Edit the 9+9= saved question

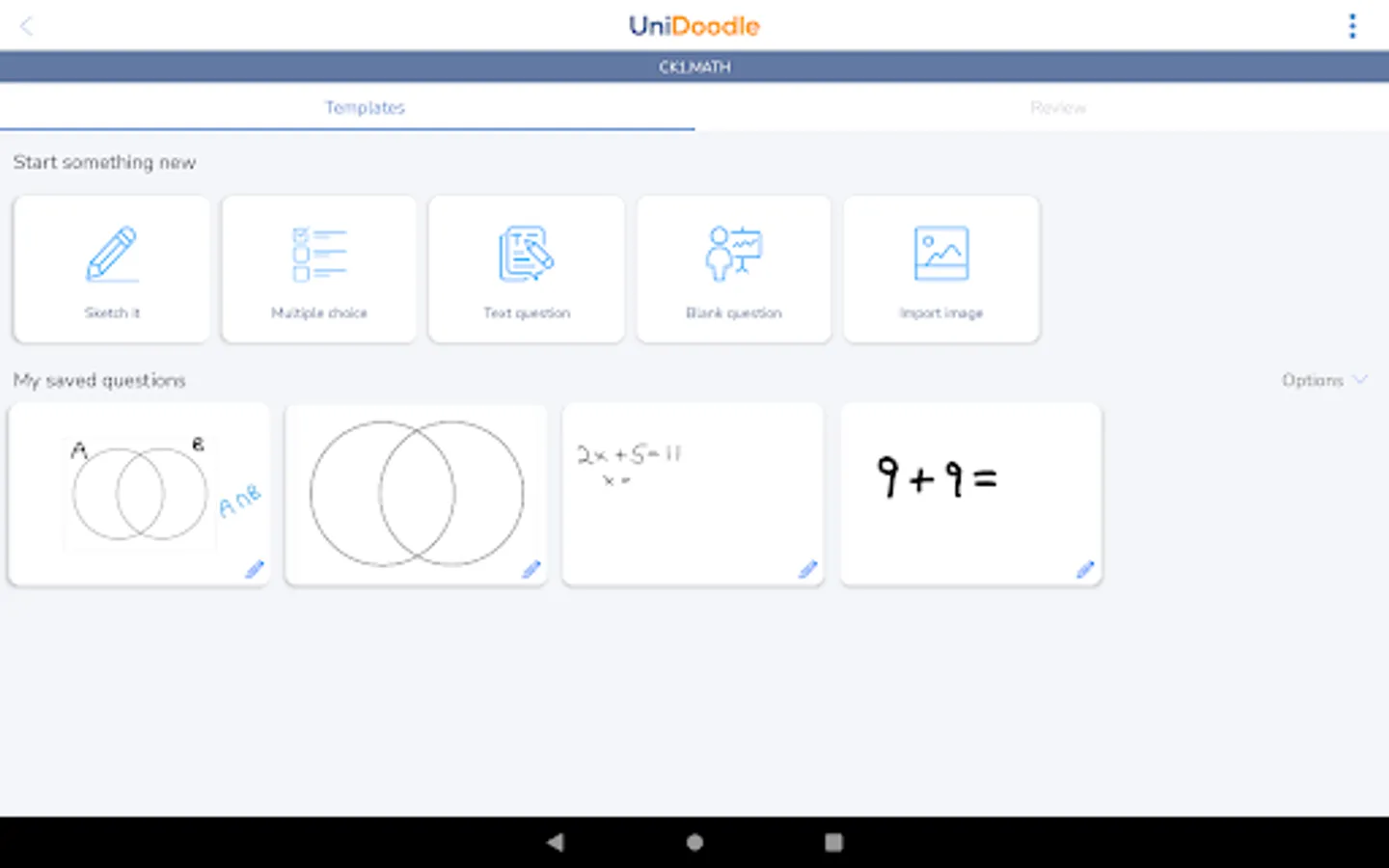pos(1085,569)
